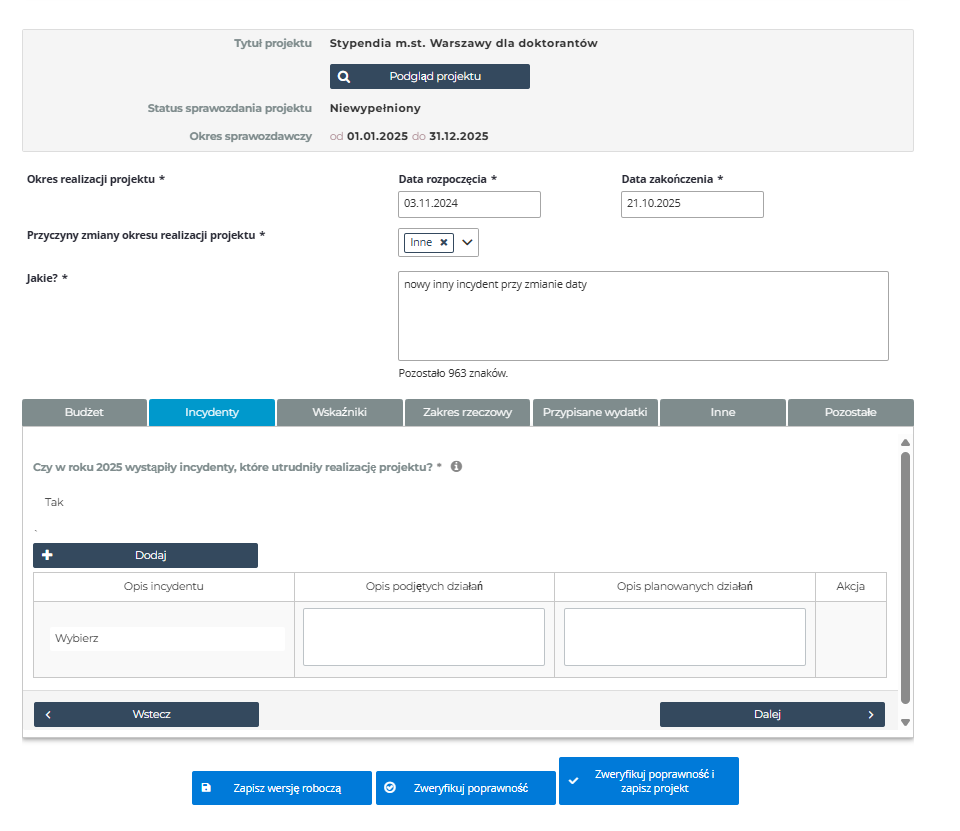Click the info icon beside the incidents question

click(456, 466)
